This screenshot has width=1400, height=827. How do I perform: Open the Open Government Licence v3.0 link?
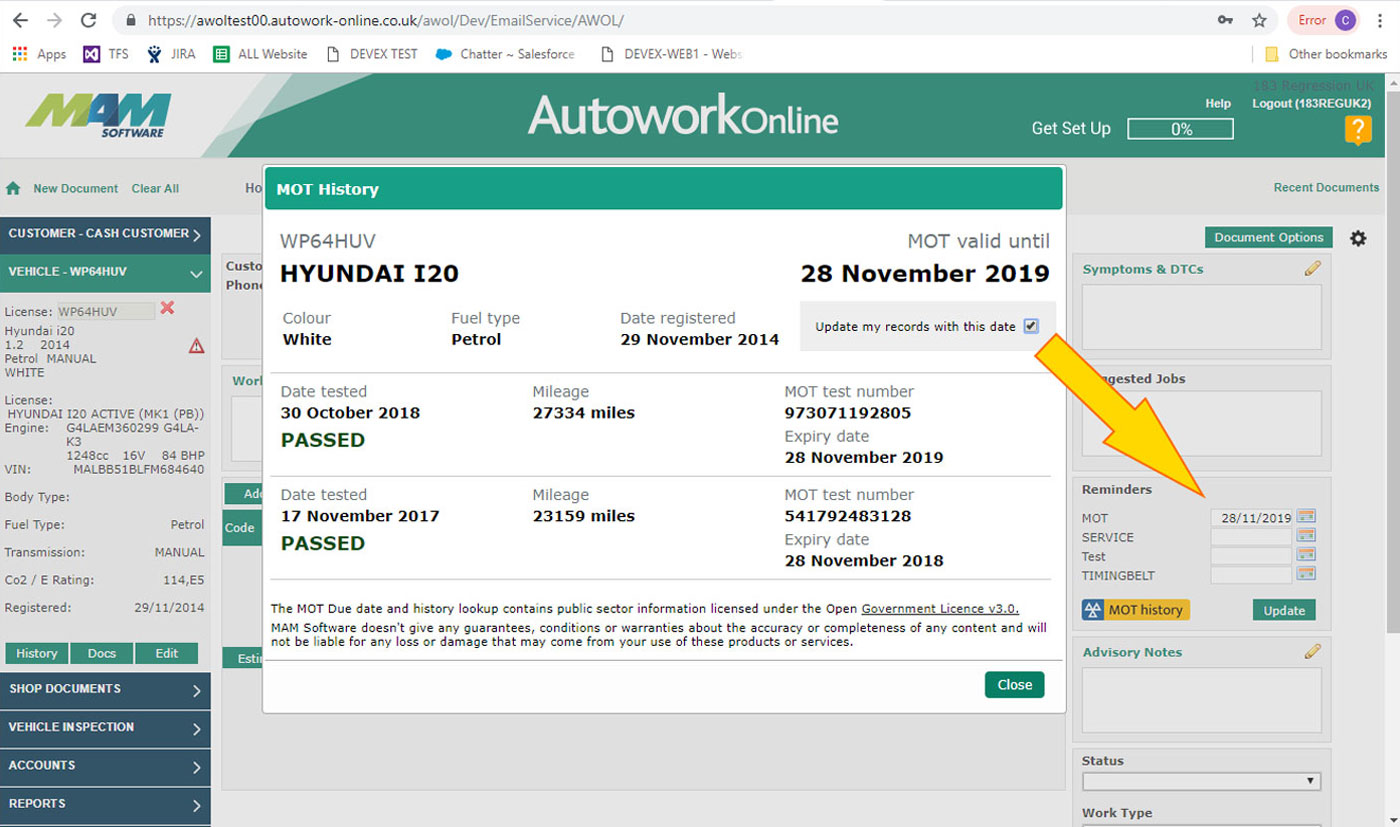tap(939, 609)
